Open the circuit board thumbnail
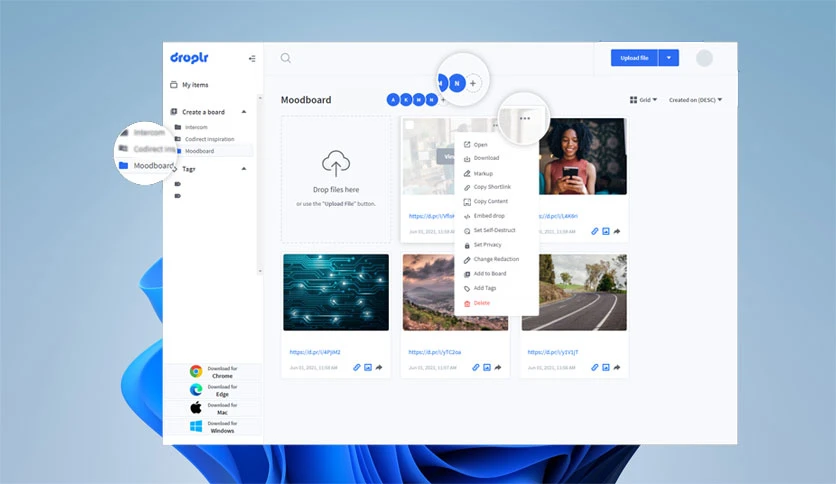 click(336, 292)
